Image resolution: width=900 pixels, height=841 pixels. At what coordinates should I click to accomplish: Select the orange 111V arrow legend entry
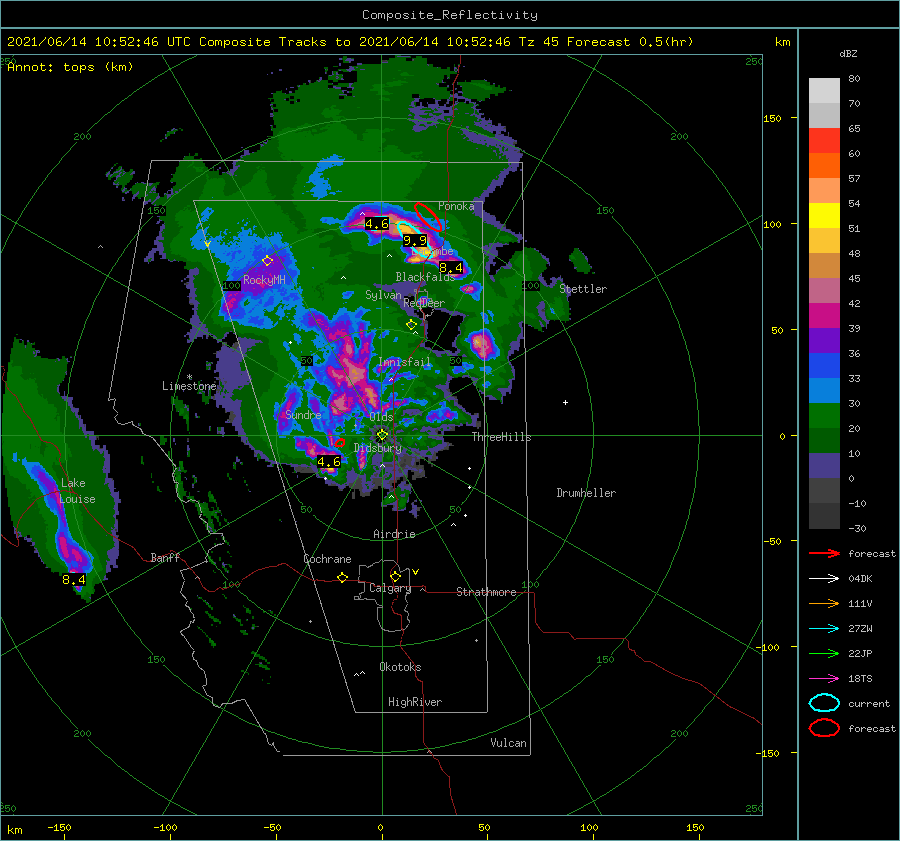point(824,603)
